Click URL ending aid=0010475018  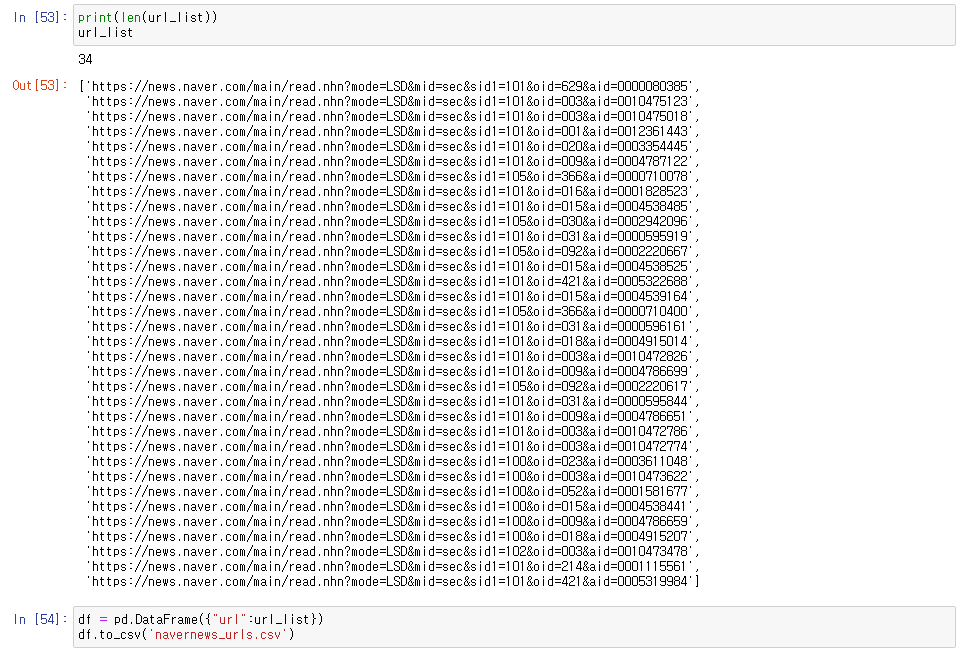coord(390,117)
